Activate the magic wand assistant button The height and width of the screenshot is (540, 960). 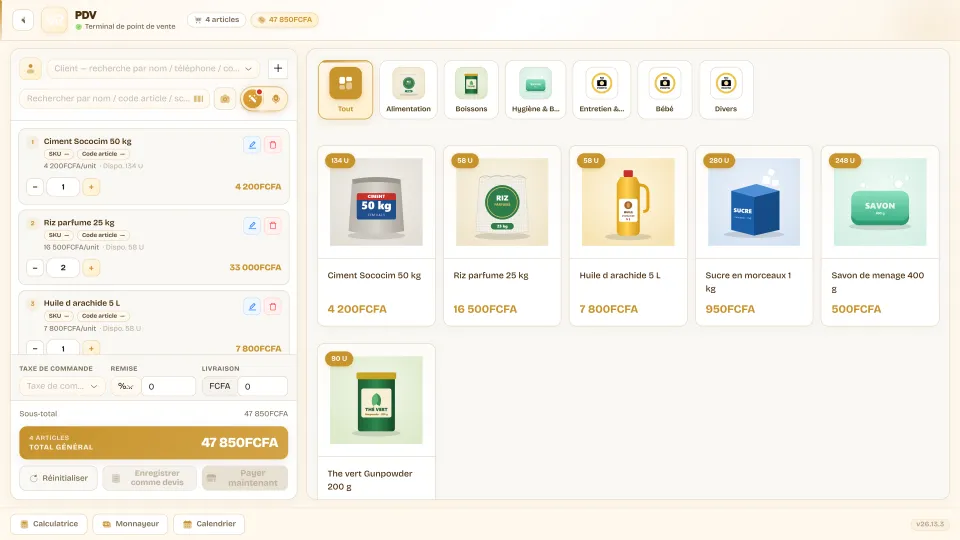coord(252,99)
